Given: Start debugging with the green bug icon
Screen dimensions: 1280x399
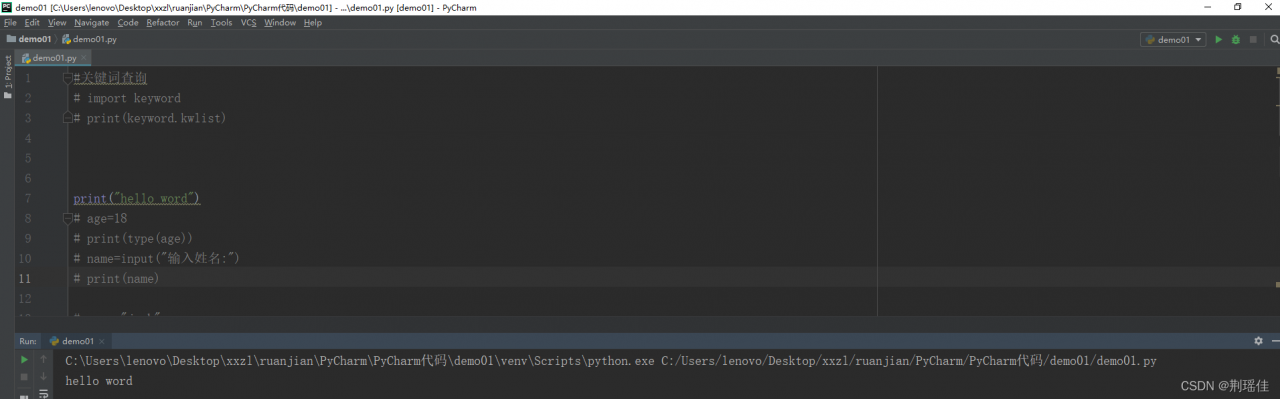Looking at the screenshot, I should (1235, 39).
